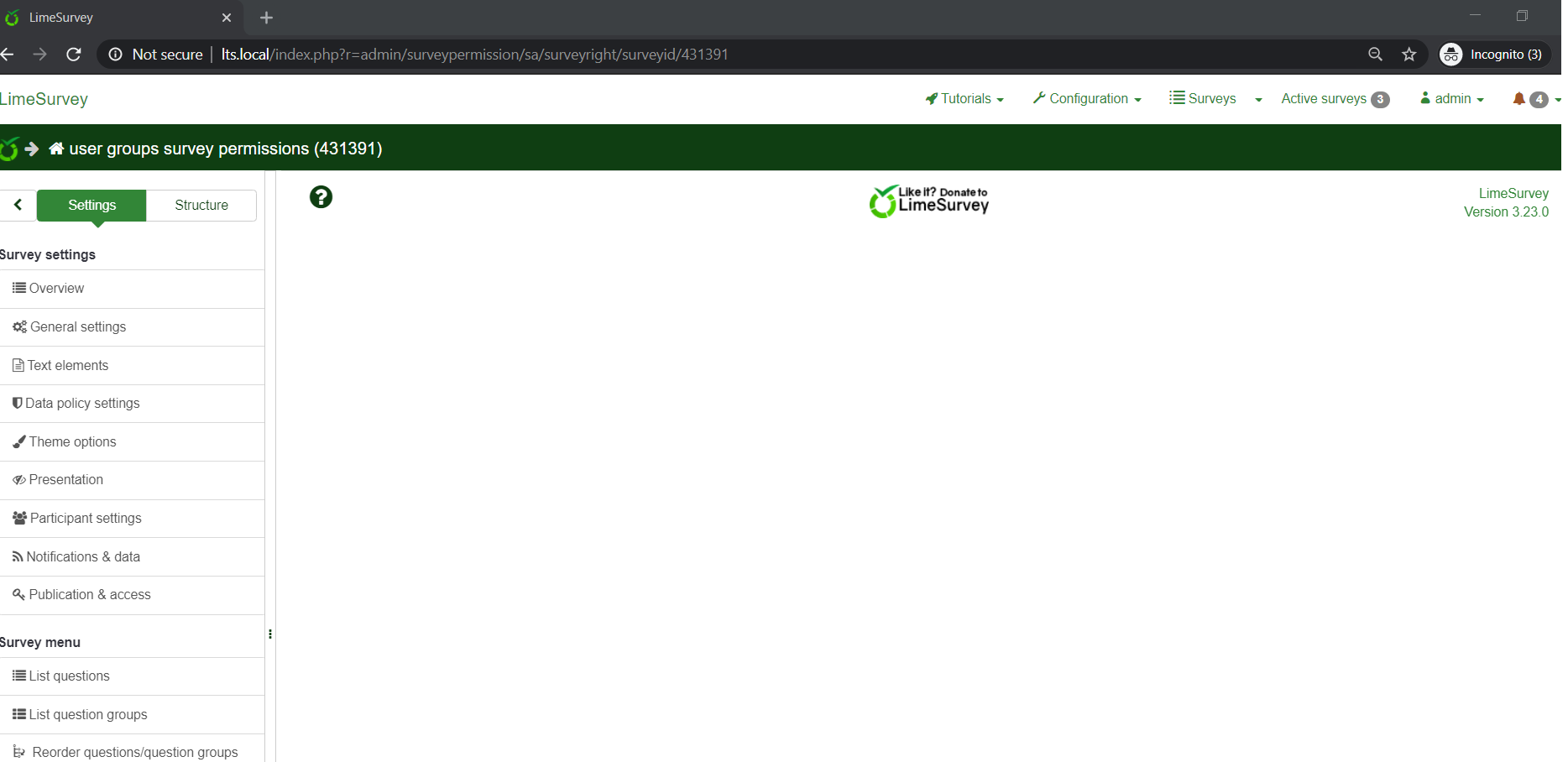Click the breadcrumb arrow icon
Image resolution: width=1568 pixels, height=762 pixels.
pos(32,149)
